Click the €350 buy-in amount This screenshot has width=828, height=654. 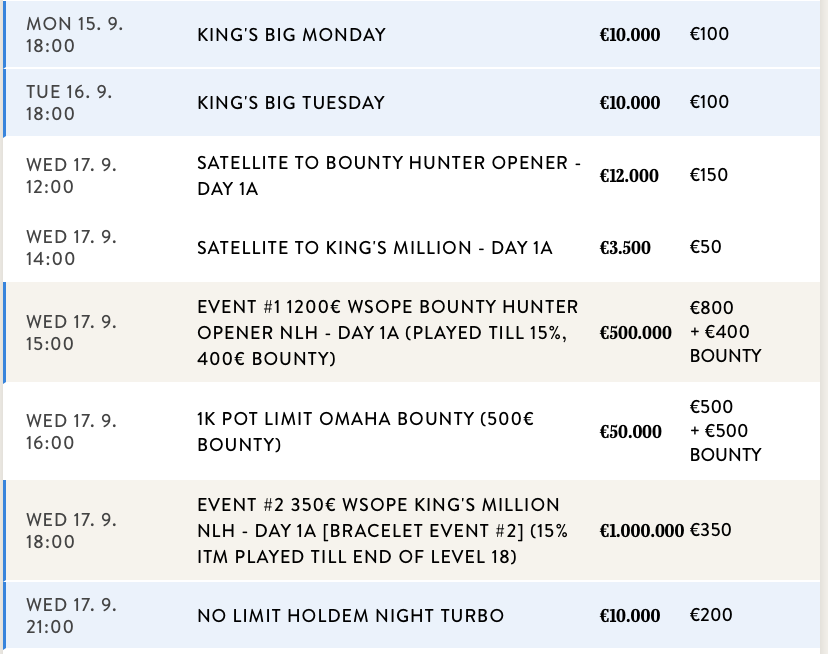tap(710, 530)
